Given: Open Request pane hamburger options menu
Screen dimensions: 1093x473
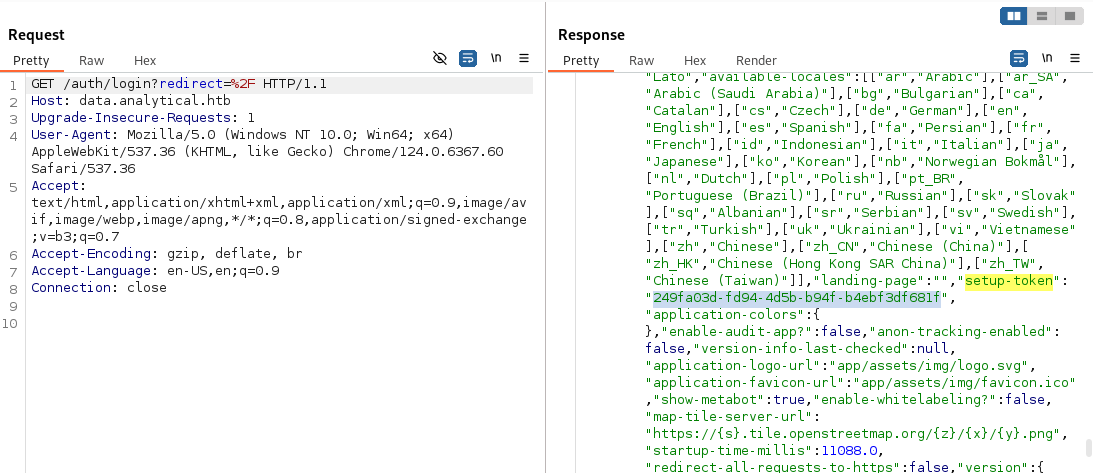Looking at the screenshot, I should click(x=524, y=59).
